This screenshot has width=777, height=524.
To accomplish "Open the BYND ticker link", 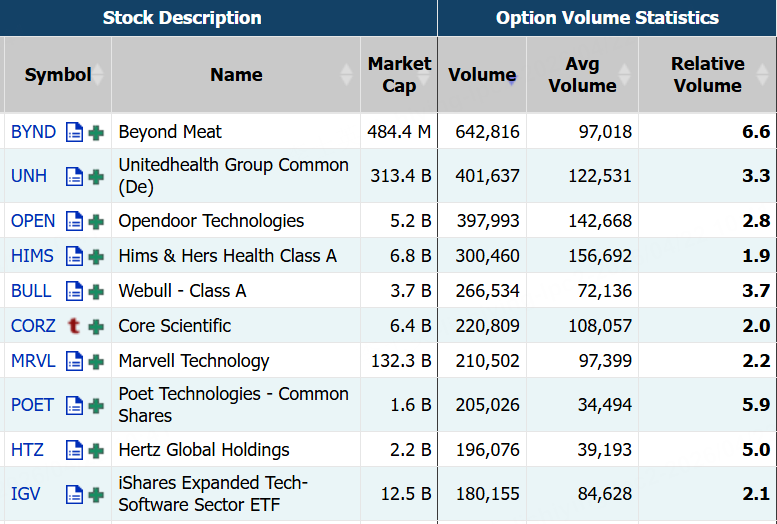I will [33, 132].
